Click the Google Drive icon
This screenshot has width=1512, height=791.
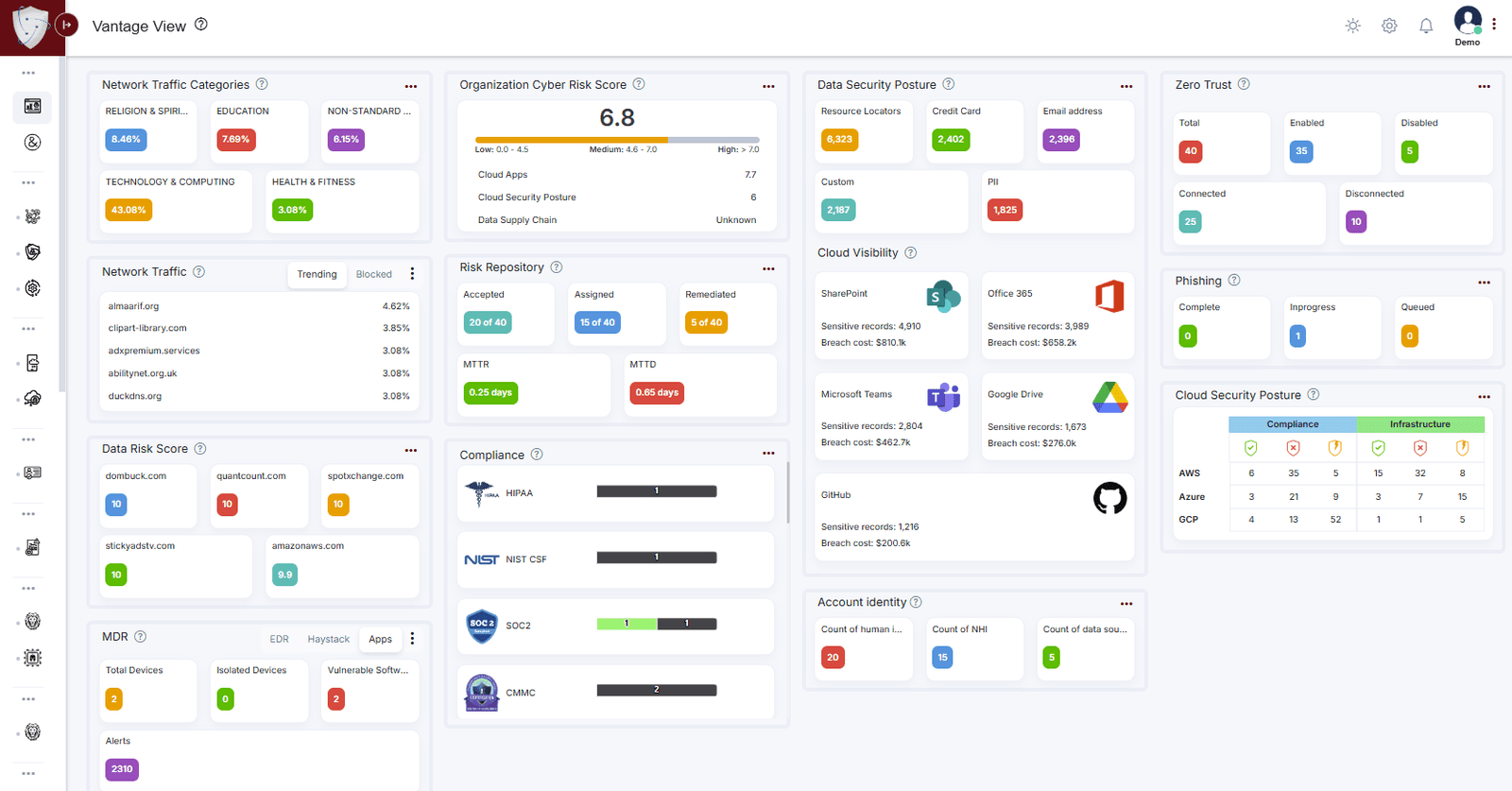1109,398
